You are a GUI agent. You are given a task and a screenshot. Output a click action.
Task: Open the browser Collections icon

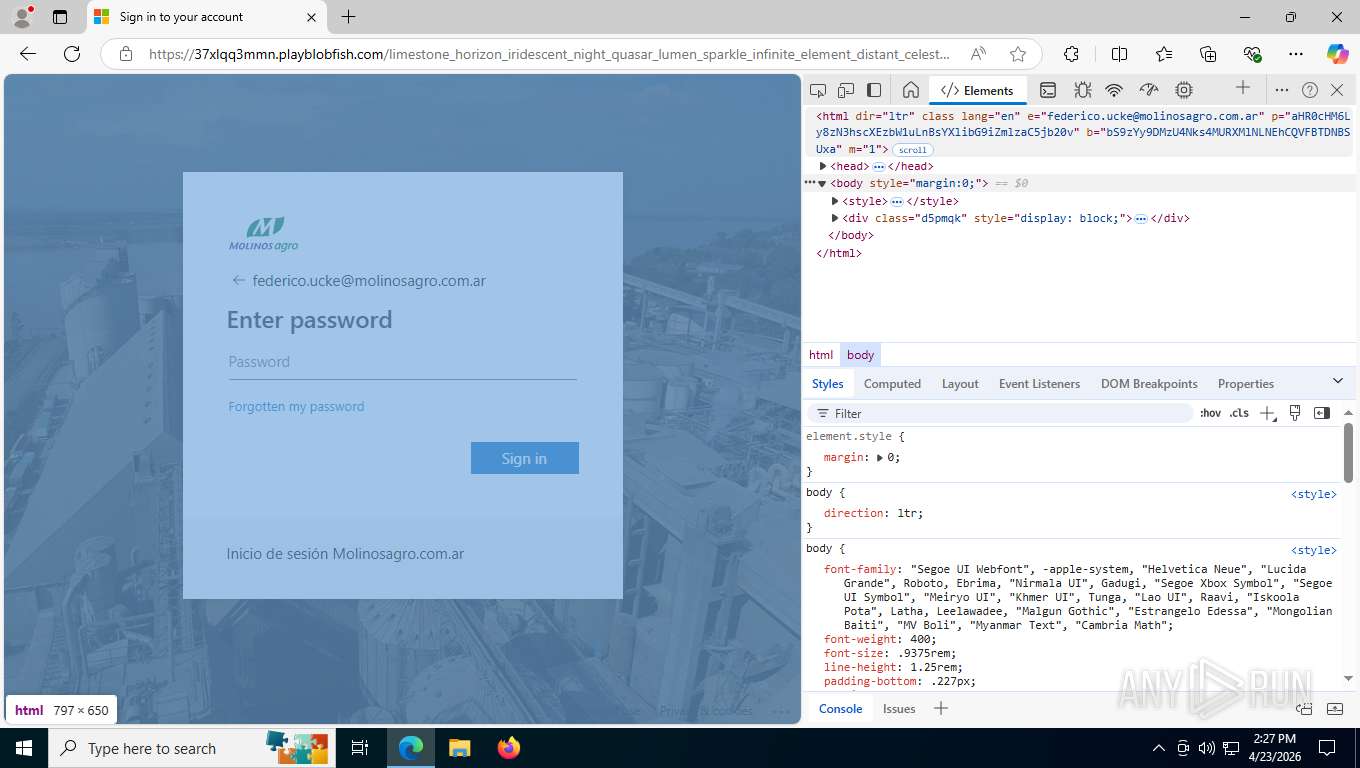click(x=1208, y=54)
